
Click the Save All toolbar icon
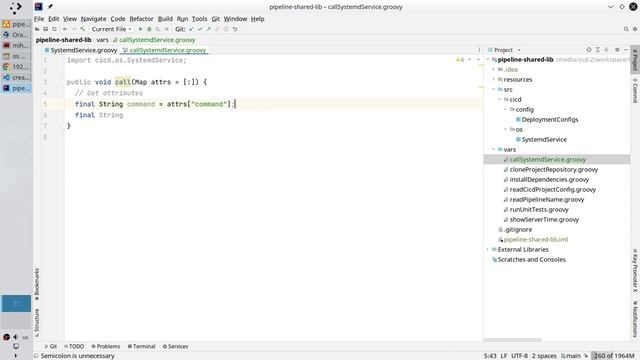(46, 29)
